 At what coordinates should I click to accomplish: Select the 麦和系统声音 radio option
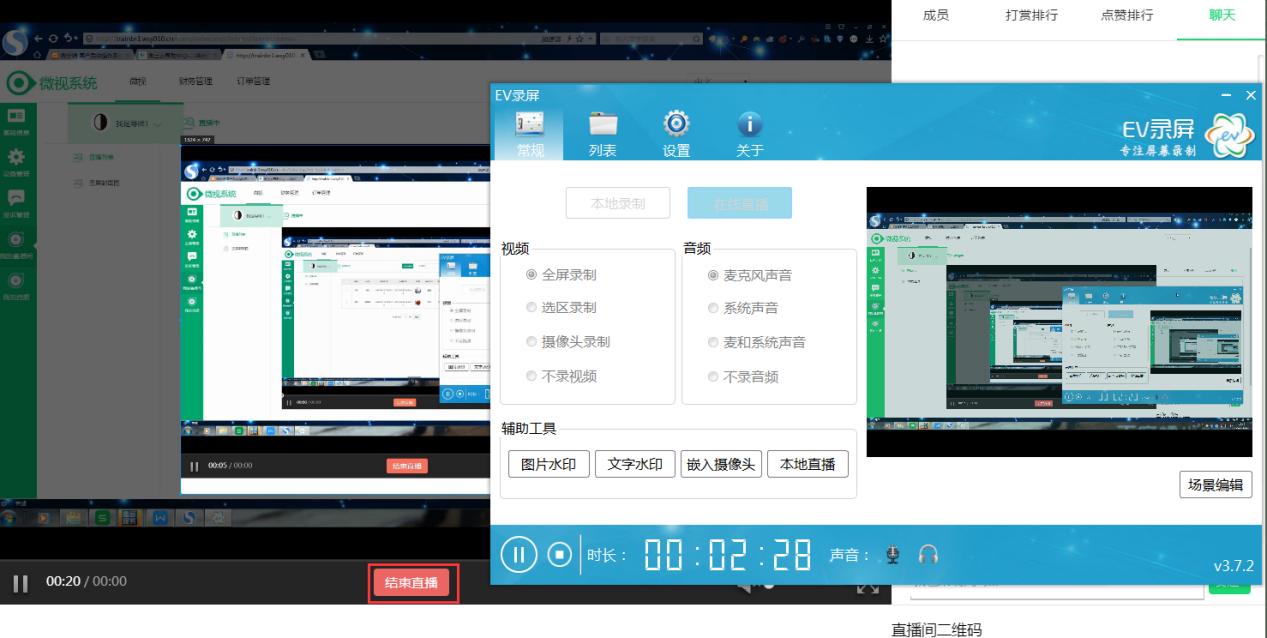[x=756, y=342]
